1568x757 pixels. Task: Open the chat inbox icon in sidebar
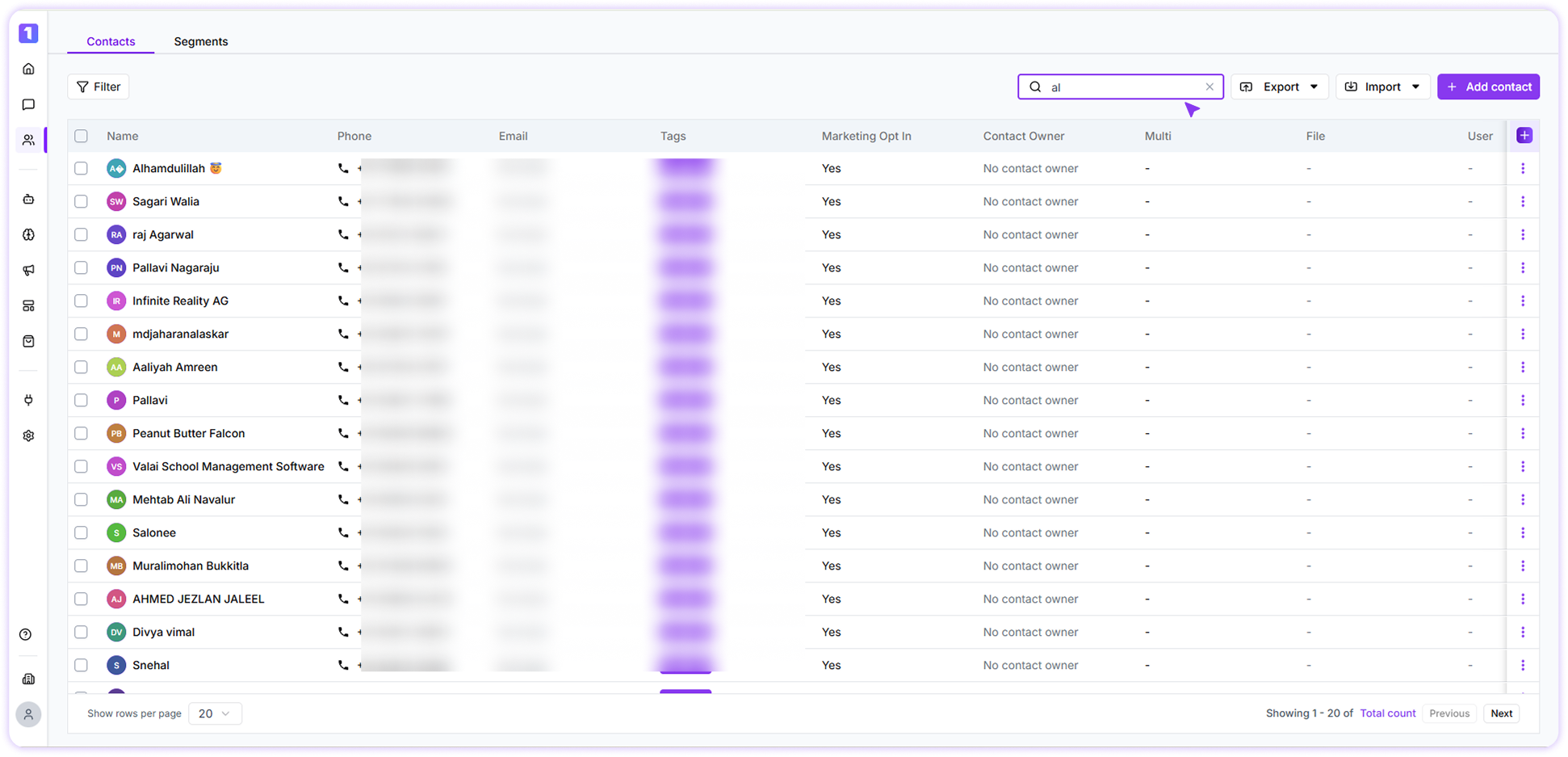coord(28,104)
